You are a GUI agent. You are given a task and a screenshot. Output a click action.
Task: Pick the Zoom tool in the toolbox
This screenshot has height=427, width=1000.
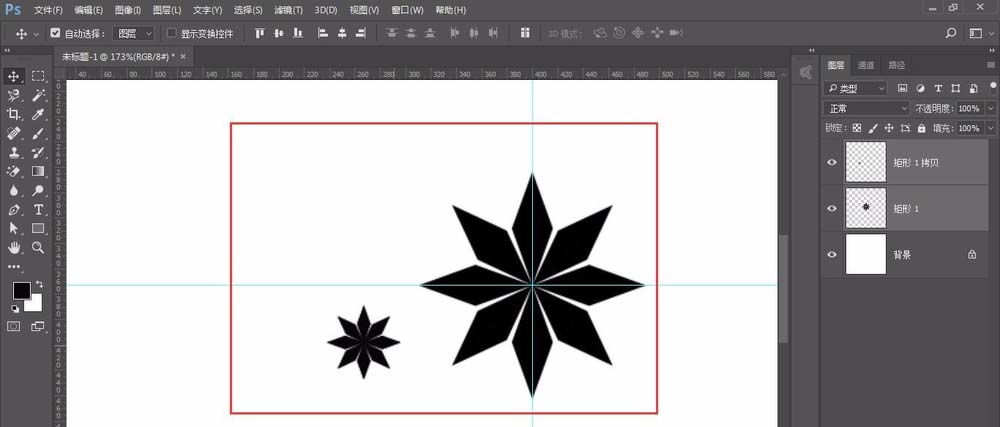(x=38, y=247)
